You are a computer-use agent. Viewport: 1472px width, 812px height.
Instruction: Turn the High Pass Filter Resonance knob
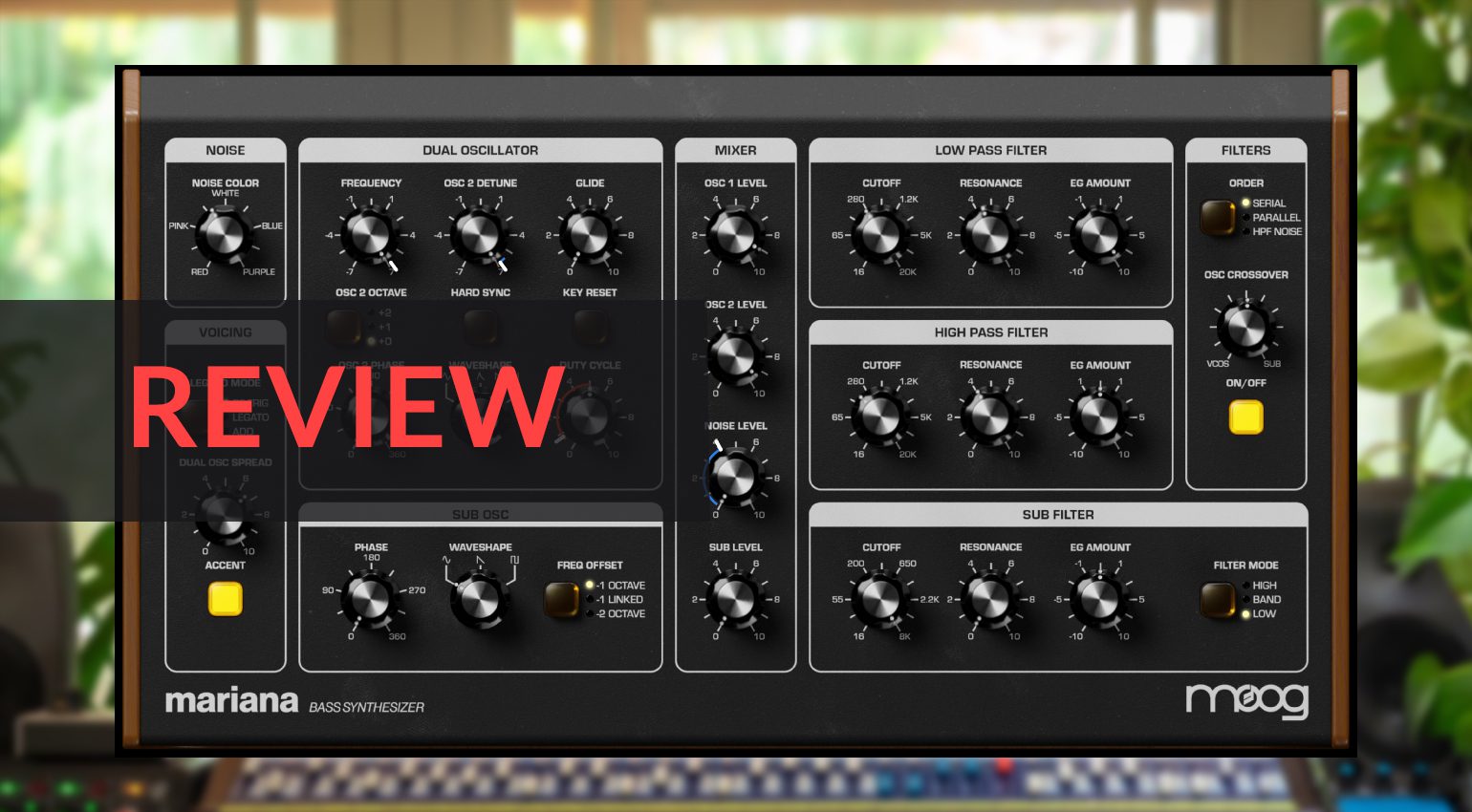(991, 417)
